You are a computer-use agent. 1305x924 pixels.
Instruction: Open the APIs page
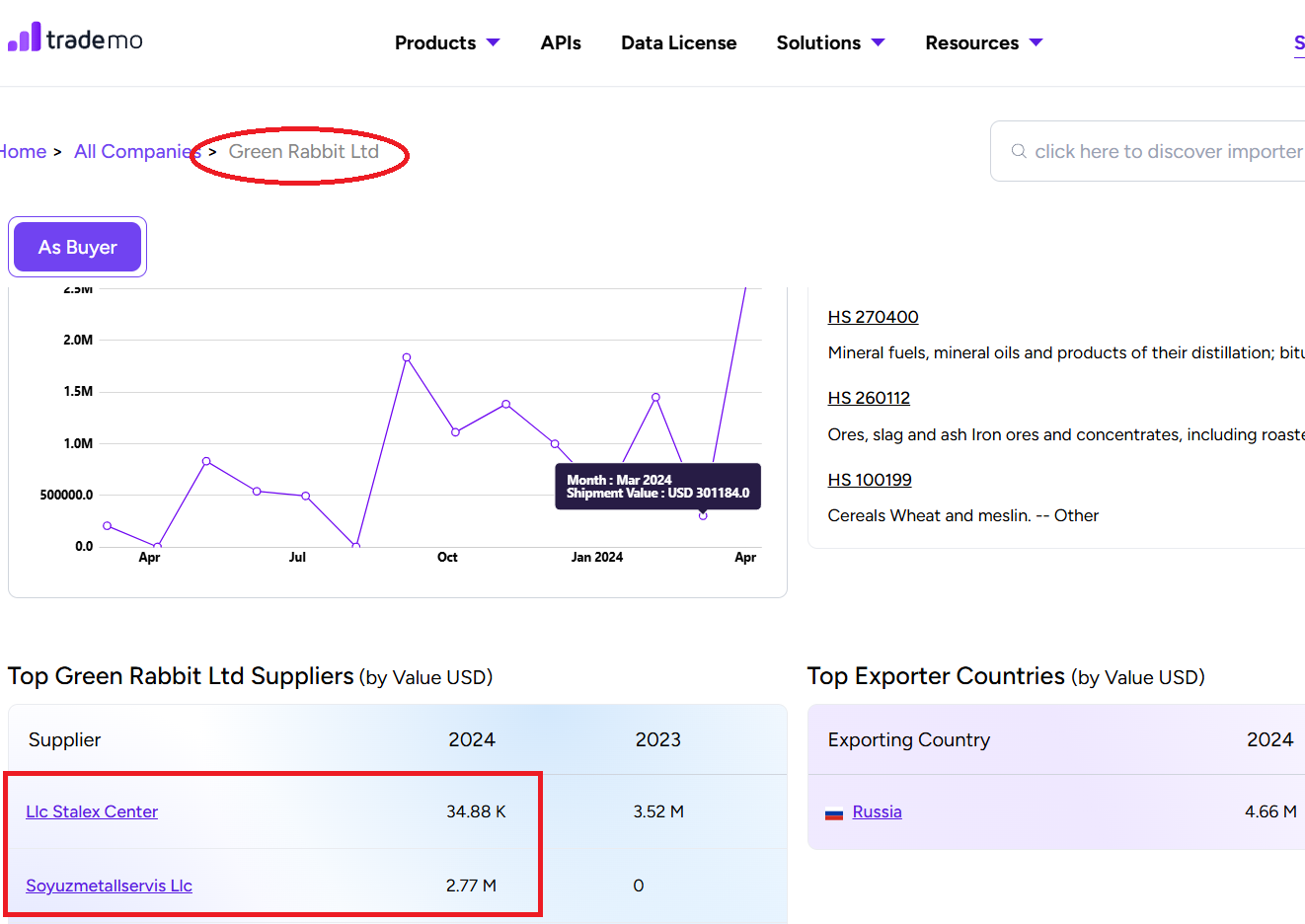pyautogui.click(x=561, y=42)
